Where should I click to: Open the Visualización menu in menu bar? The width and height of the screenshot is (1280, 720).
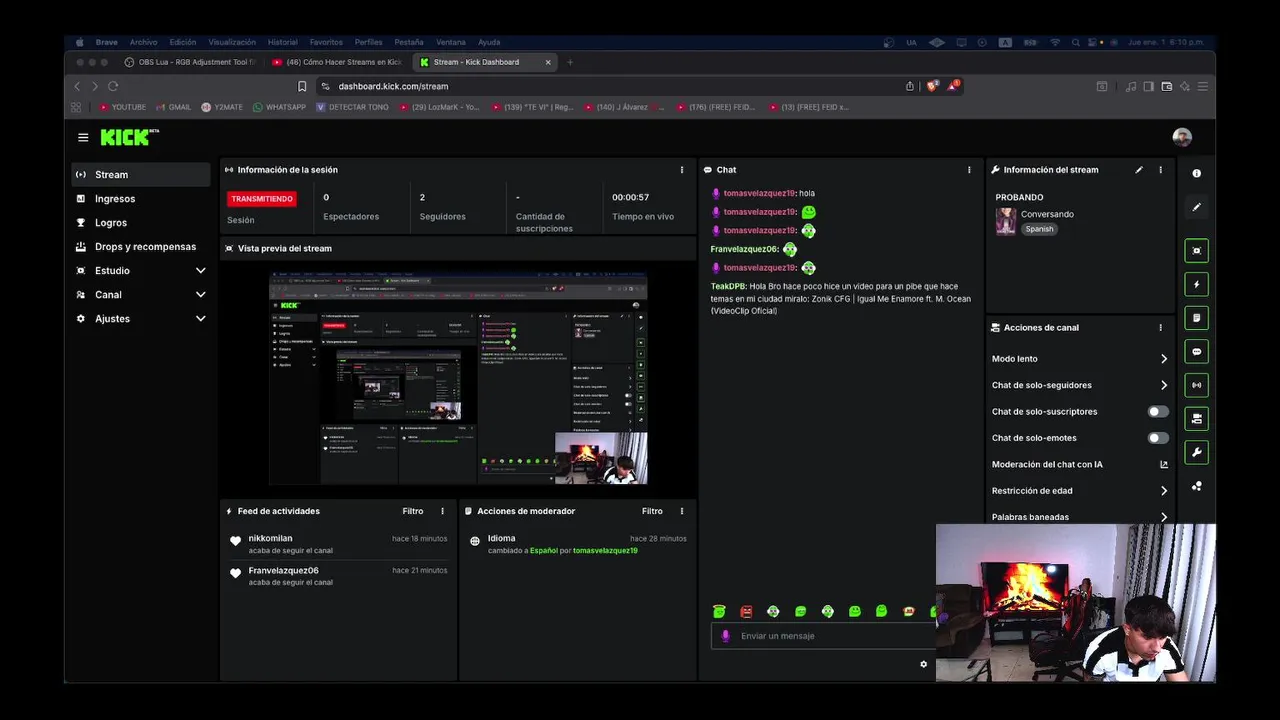(x=232, y=42)
